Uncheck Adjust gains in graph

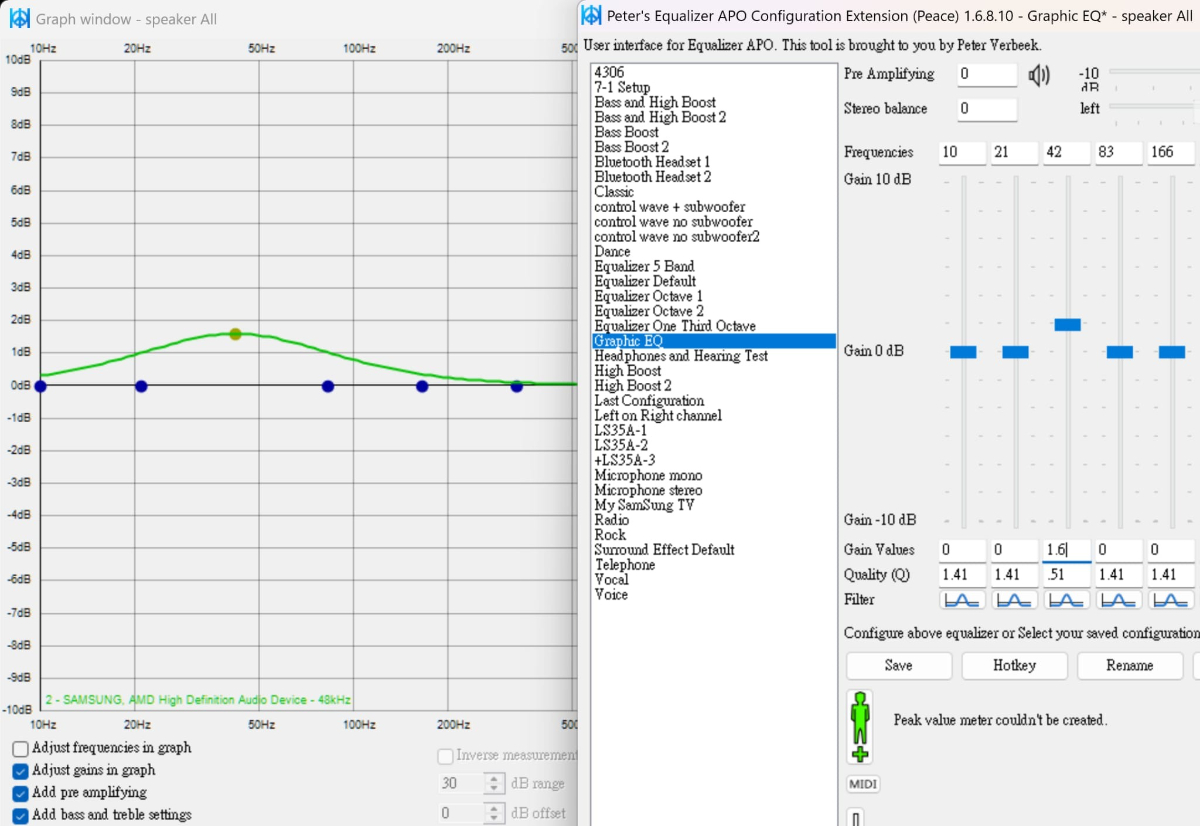tap(20, 771)
